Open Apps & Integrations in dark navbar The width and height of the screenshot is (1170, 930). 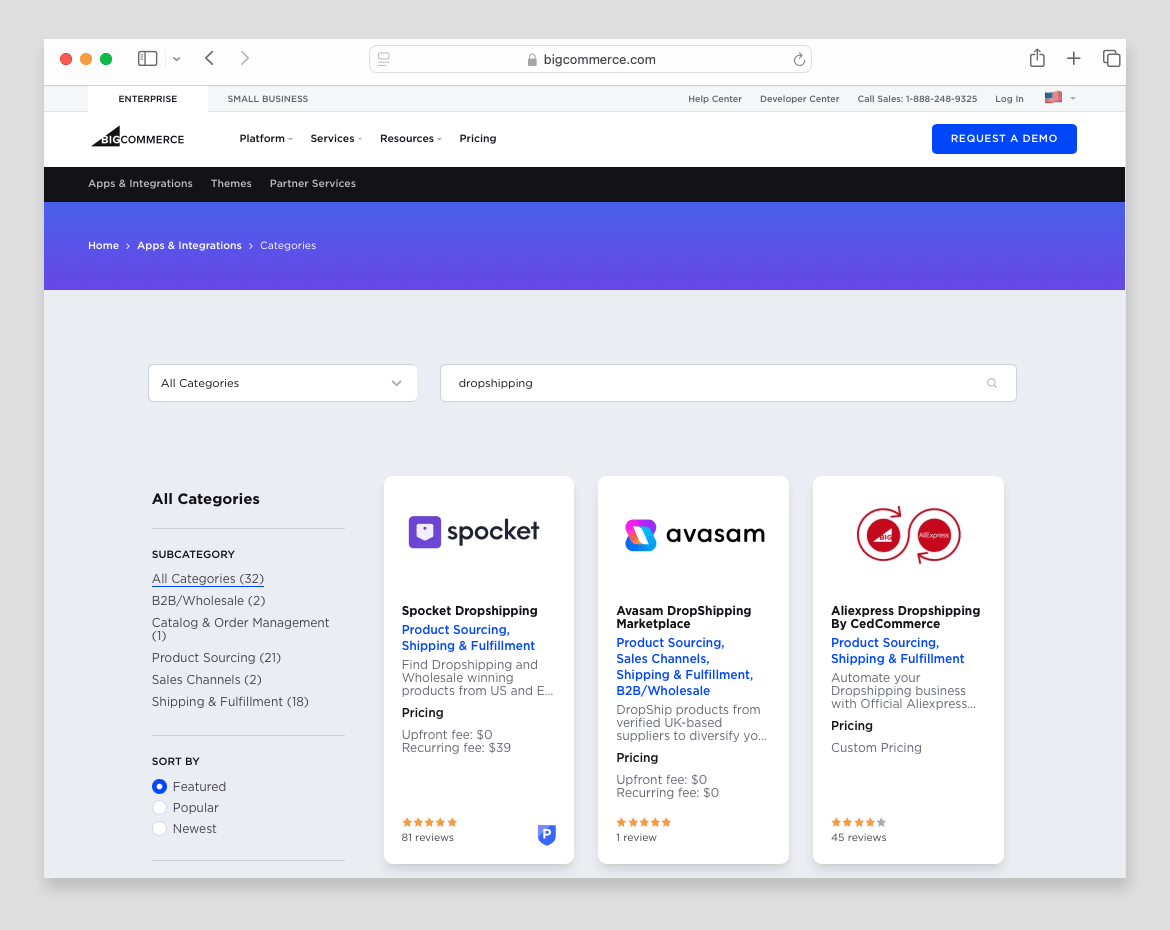click(x=140, y=184)
